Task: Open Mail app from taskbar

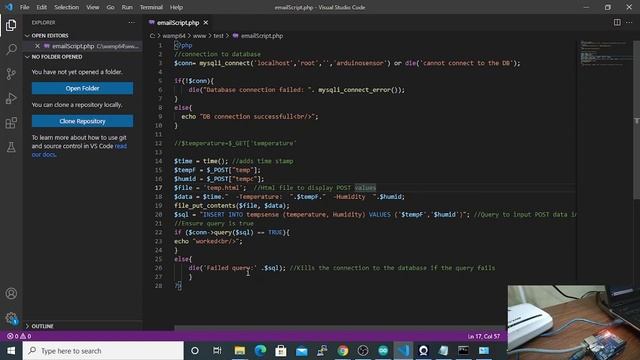Action: 301,351
